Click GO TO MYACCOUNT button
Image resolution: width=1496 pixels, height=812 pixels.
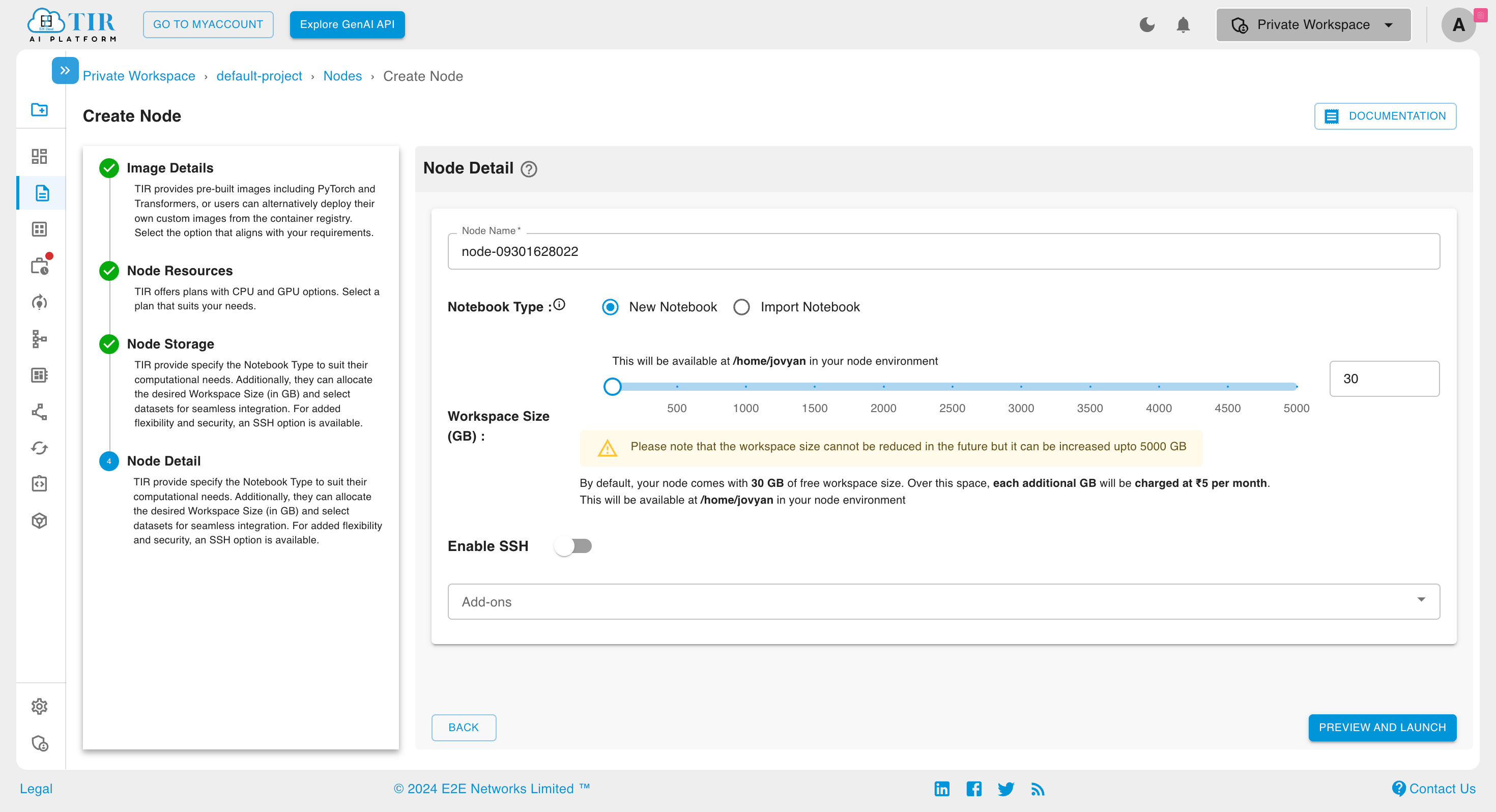click(x=208, y=24)
